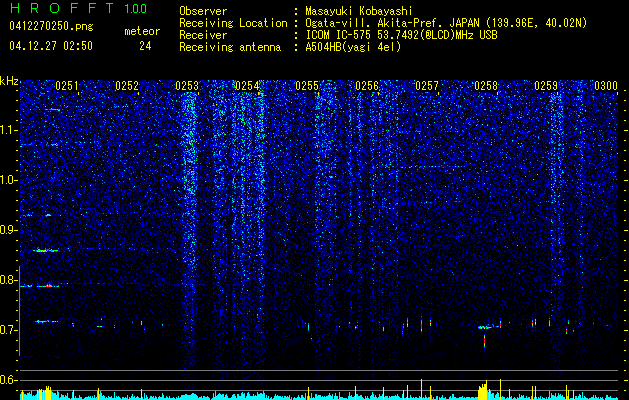Click the 0.8 kHz axis value
The height and width of the screenshot is (400, 629).
[9, 280]
